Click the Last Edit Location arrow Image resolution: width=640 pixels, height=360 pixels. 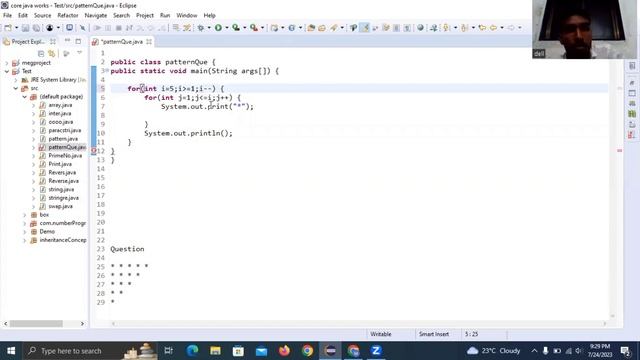(482, 28)
